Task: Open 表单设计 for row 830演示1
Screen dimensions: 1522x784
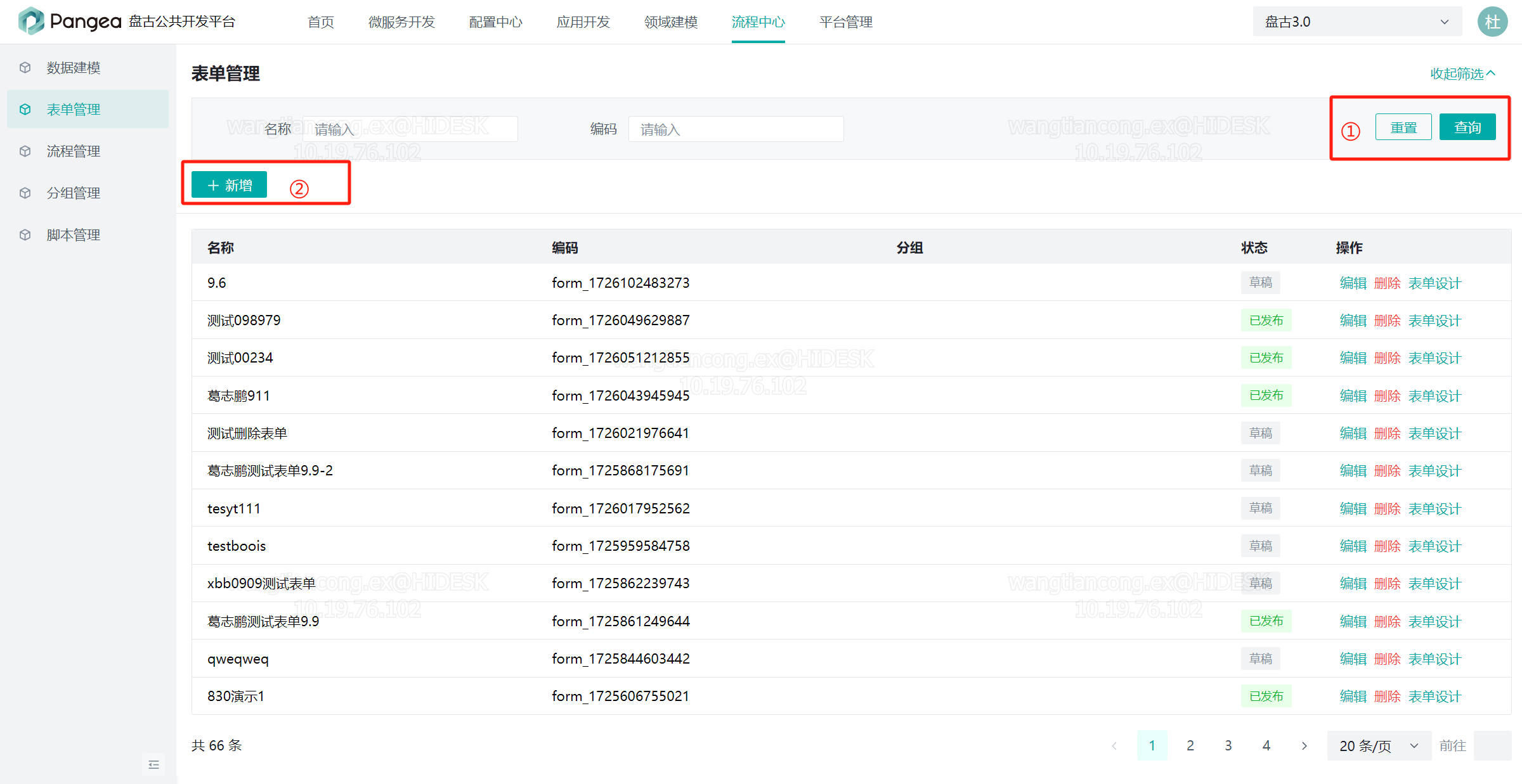Action: pos(1434,696)
